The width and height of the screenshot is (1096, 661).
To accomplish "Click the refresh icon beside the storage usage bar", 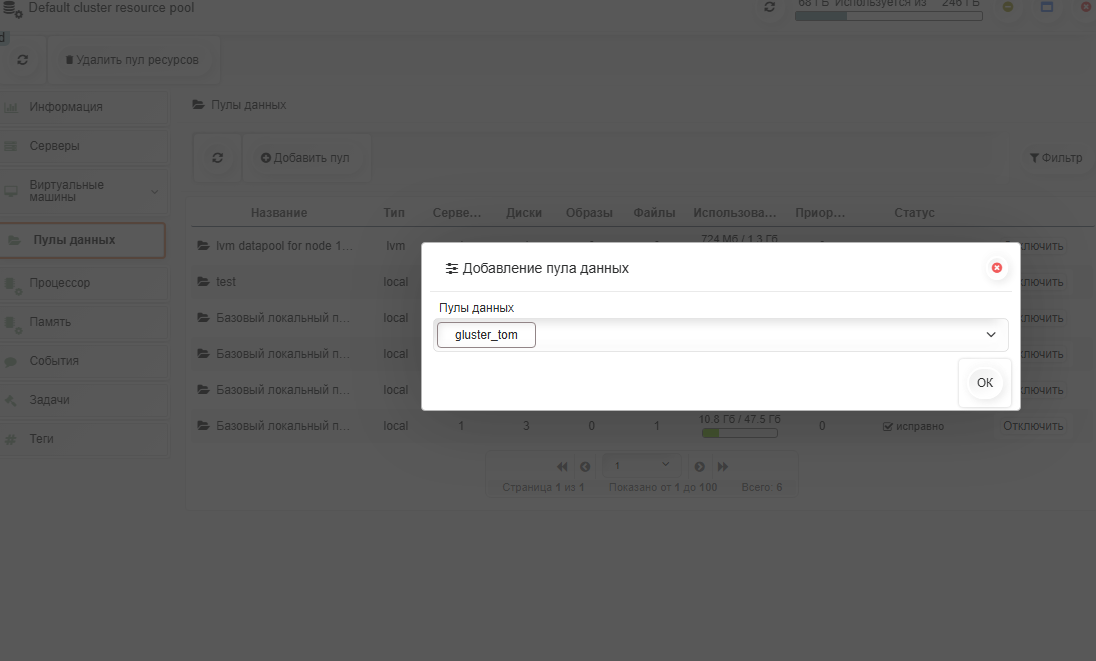I will coord(770,7).
